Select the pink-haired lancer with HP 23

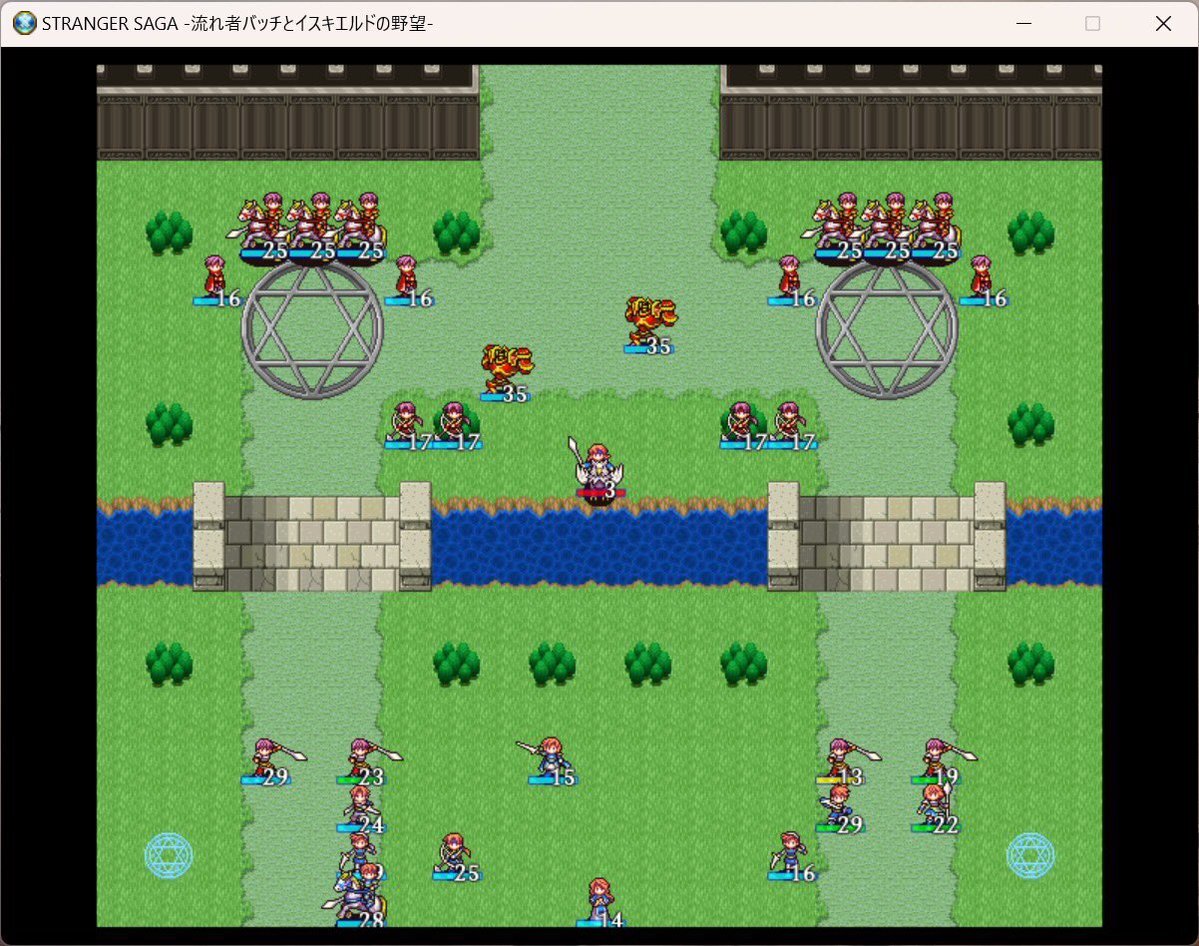click(x=366, y=762)
